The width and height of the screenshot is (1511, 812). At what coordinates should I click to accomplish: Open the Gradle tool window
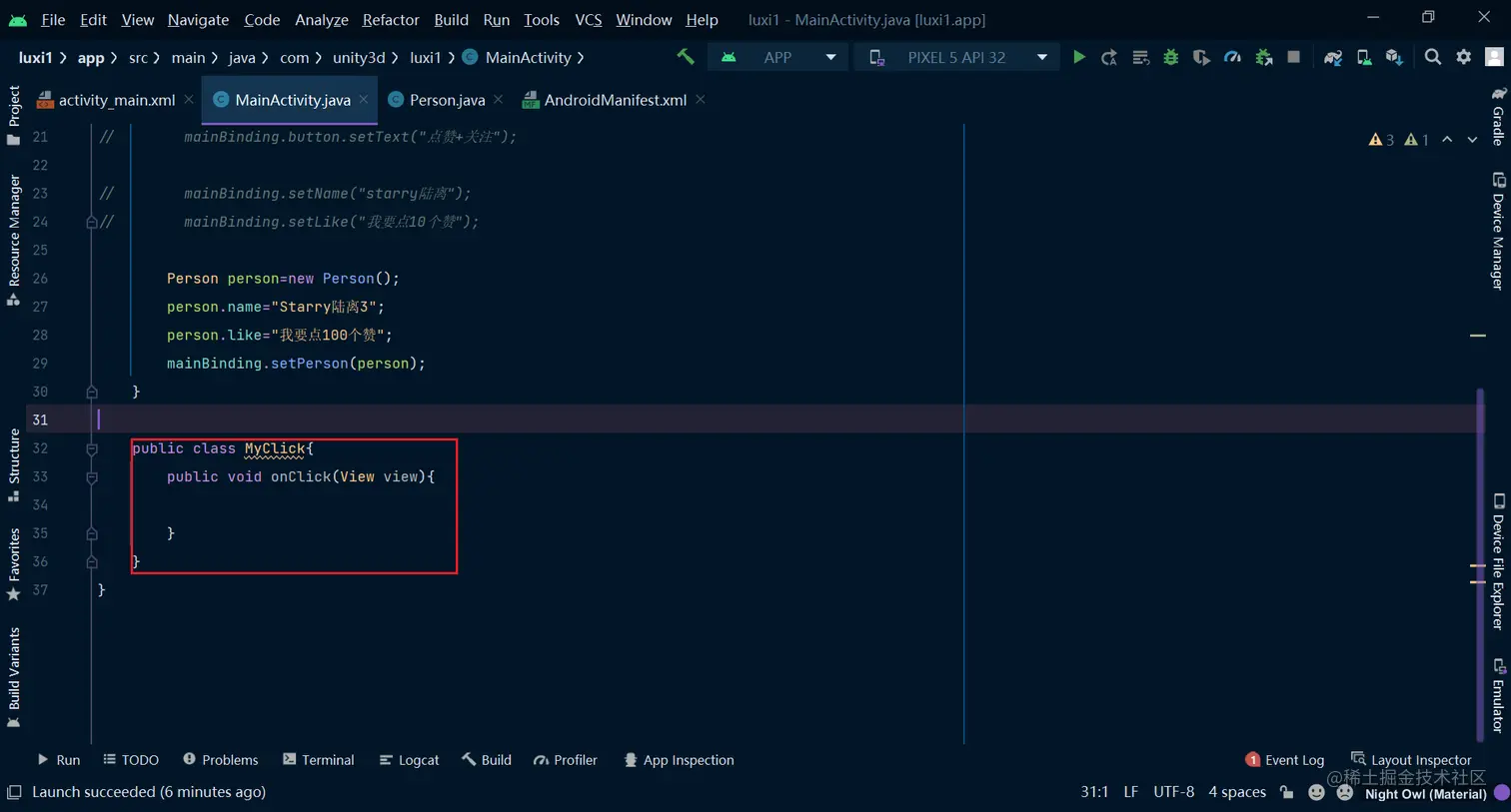1498,116
